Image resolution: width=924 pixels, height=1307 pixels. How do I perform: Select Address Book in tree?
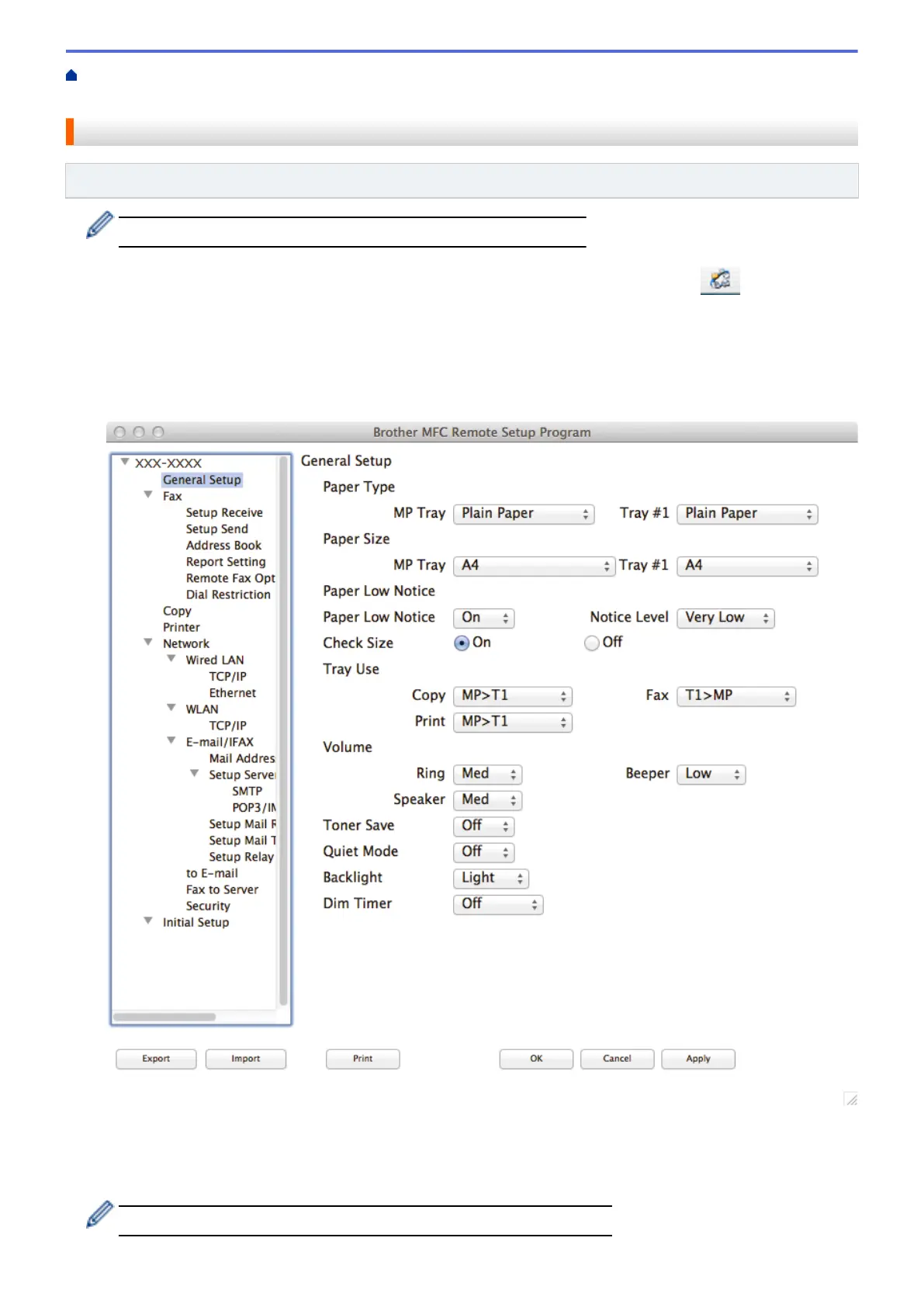coord(223,545)
